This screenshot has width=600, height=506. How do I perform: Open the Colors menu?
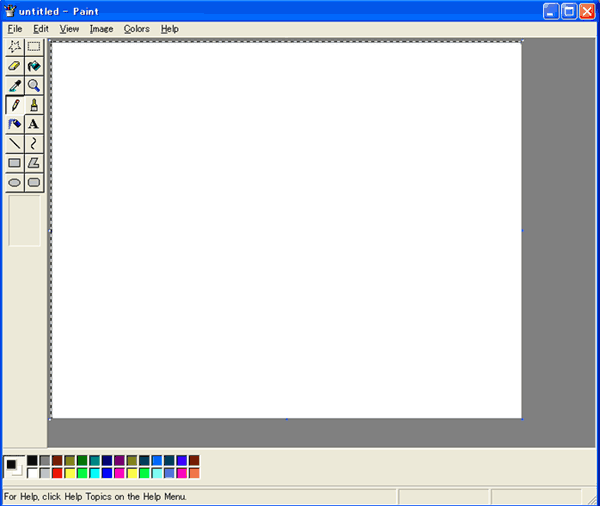coord(137,29)
